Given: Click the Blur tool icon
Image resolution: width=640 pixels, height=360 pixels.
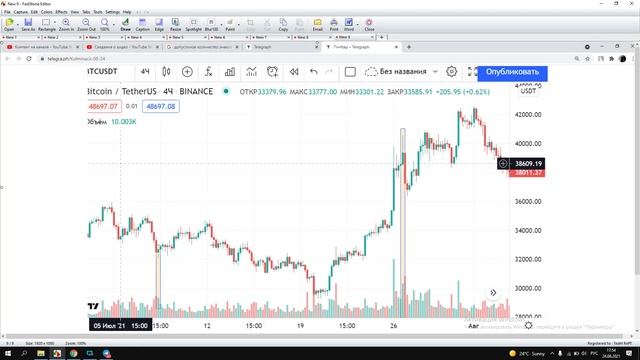Looking at the screenshot, I should point(211,23).
